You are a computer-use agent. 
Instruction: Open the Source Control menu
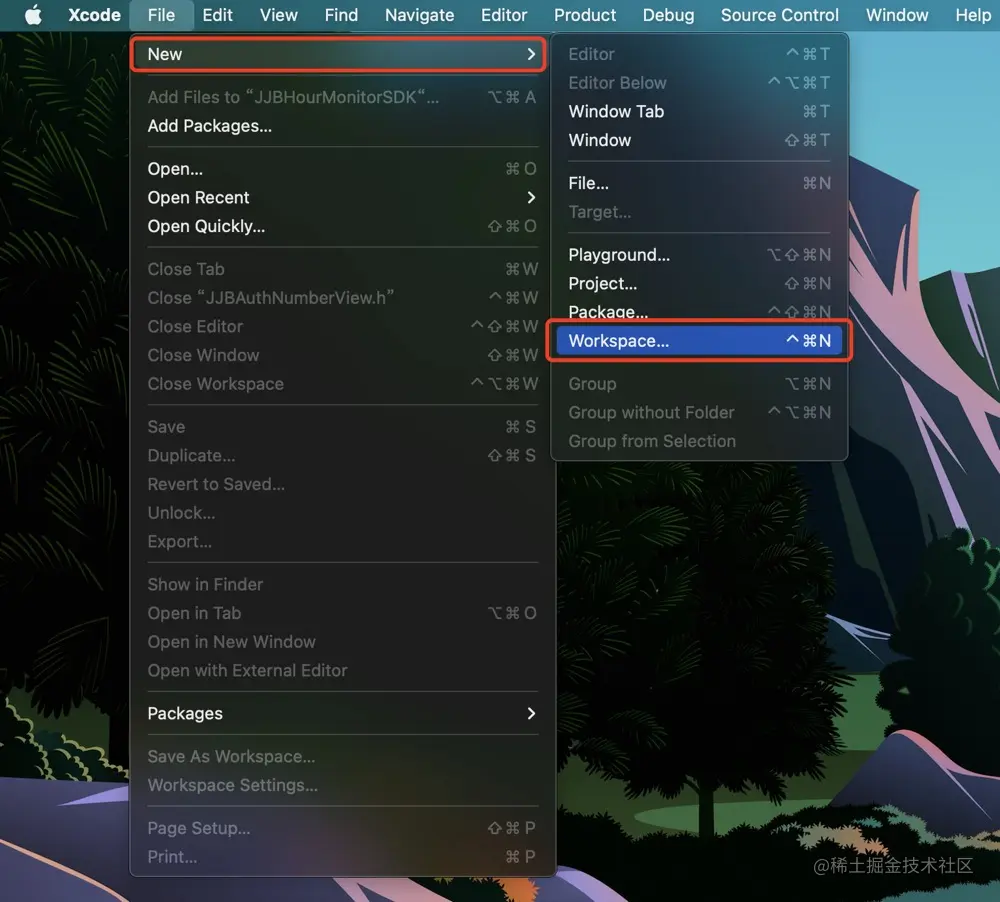[x=779, y=15]
